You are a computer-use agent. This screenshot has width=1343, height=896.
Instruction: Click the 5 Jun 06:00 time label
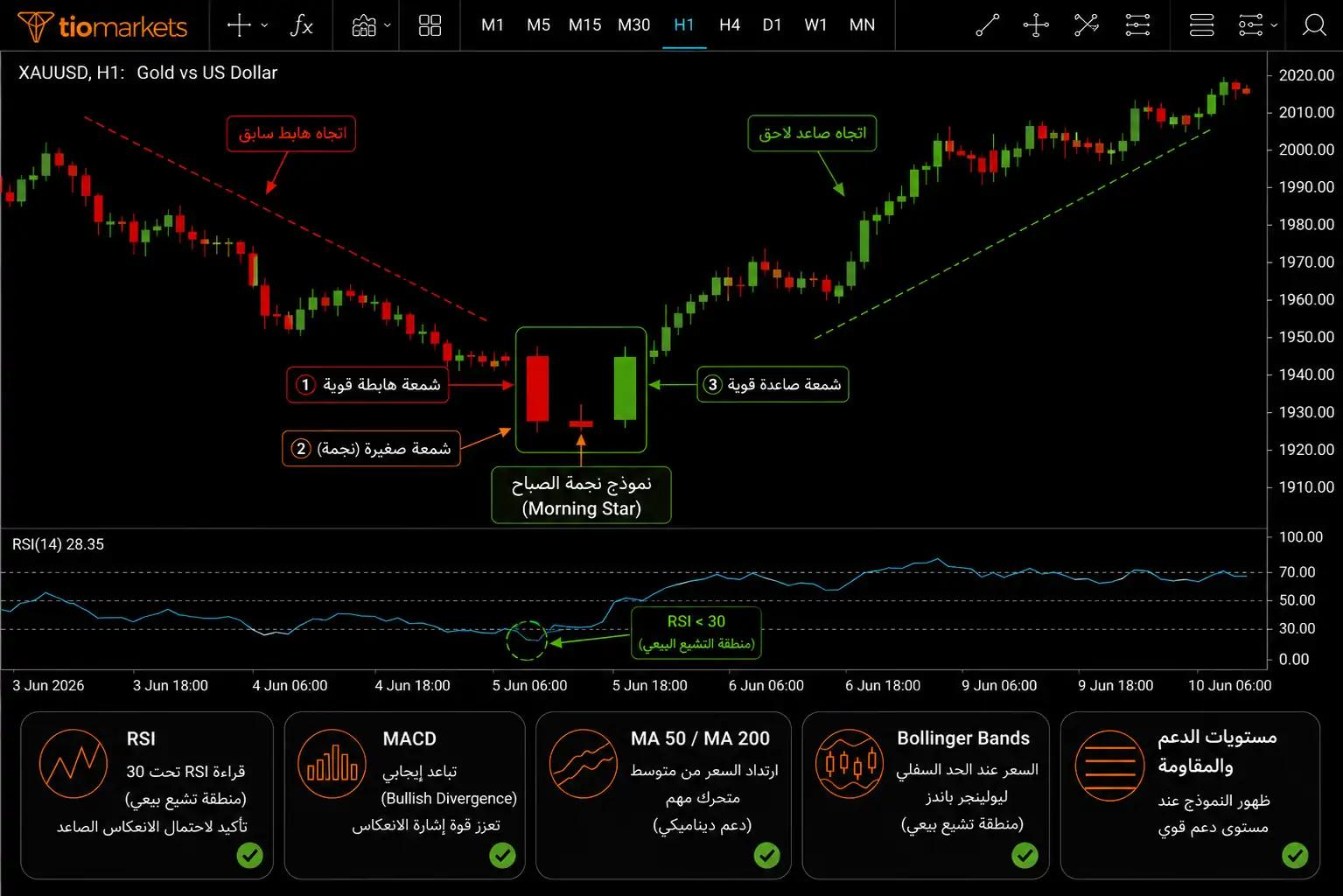[x=529, y=686]
